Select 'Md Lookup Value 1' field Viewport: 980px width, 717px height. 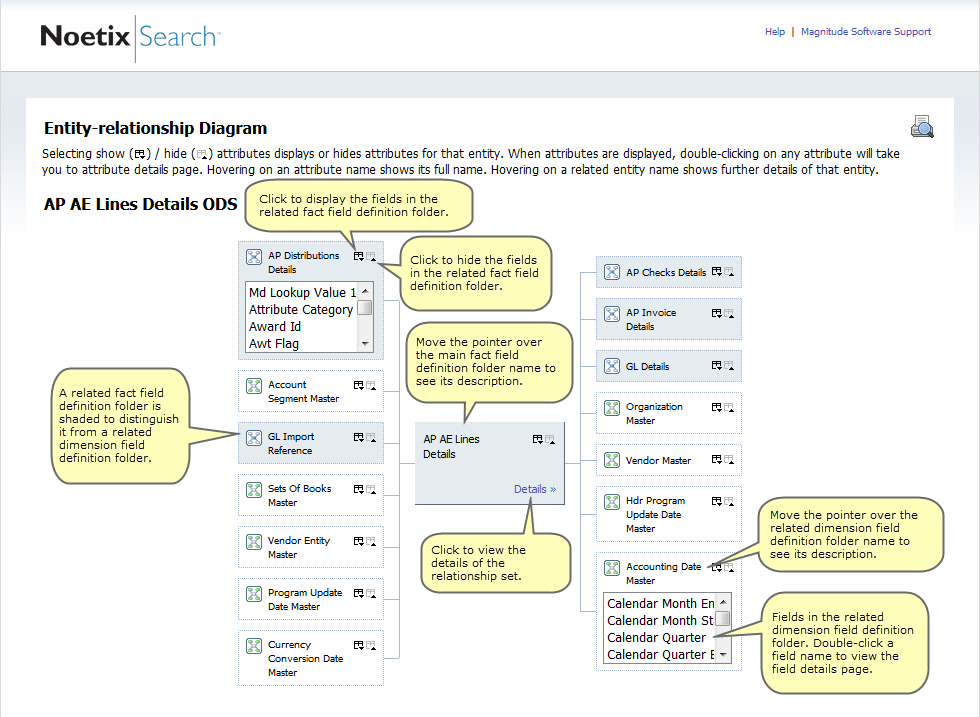(x=302, y=293)
